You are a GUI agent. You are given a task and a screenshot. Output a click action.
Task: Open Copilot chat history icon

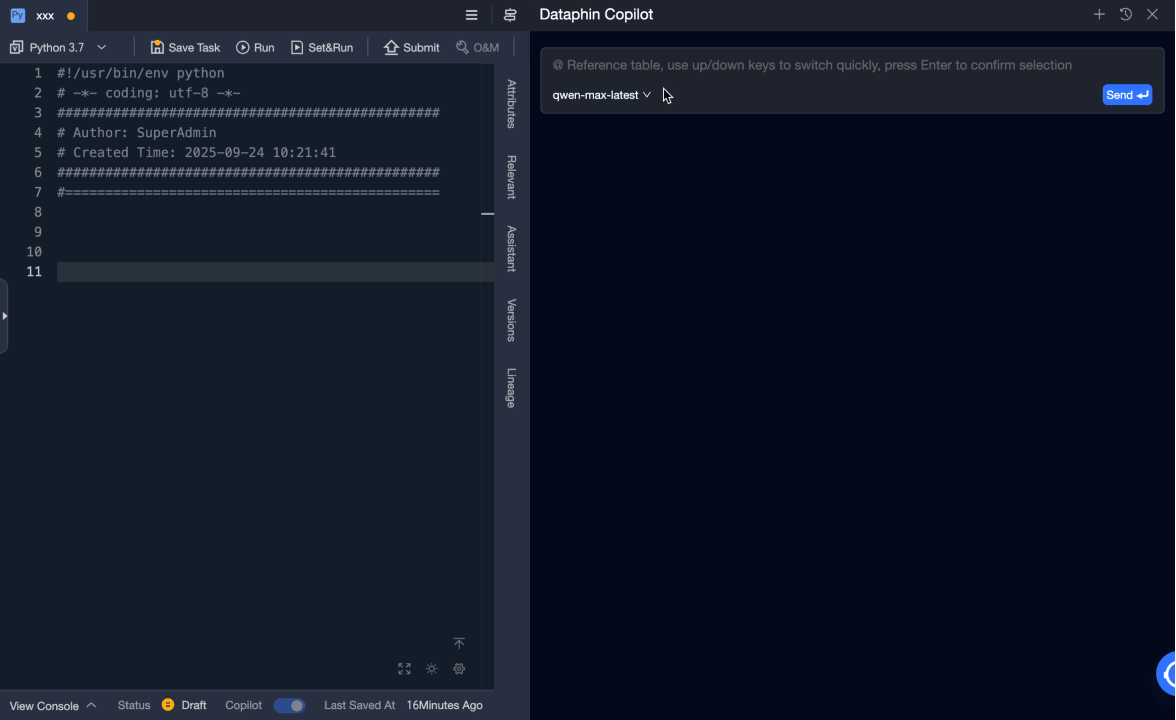(x=1126, y=14)
